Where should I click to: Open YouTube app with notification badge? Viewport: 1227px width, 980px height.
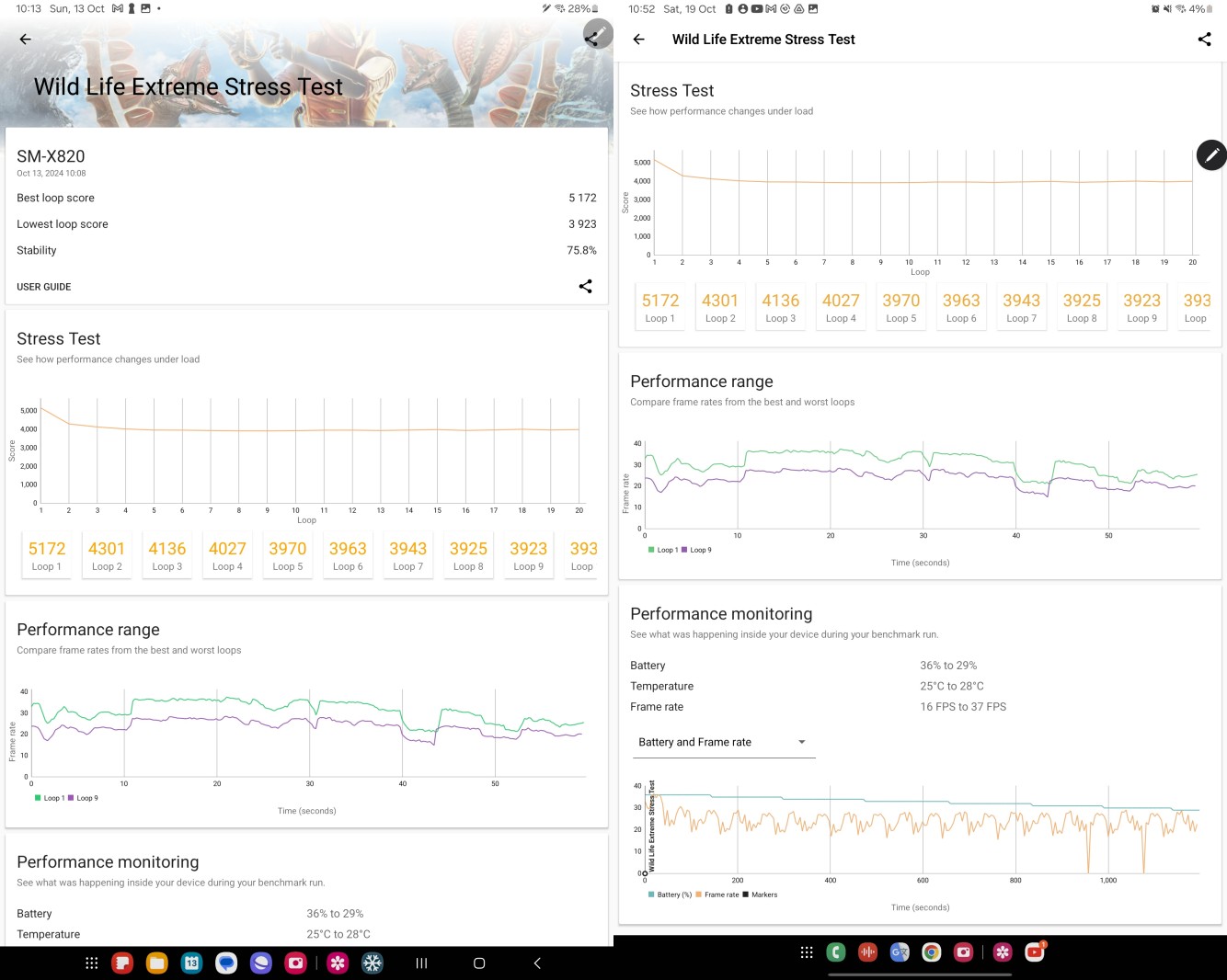1036,952
